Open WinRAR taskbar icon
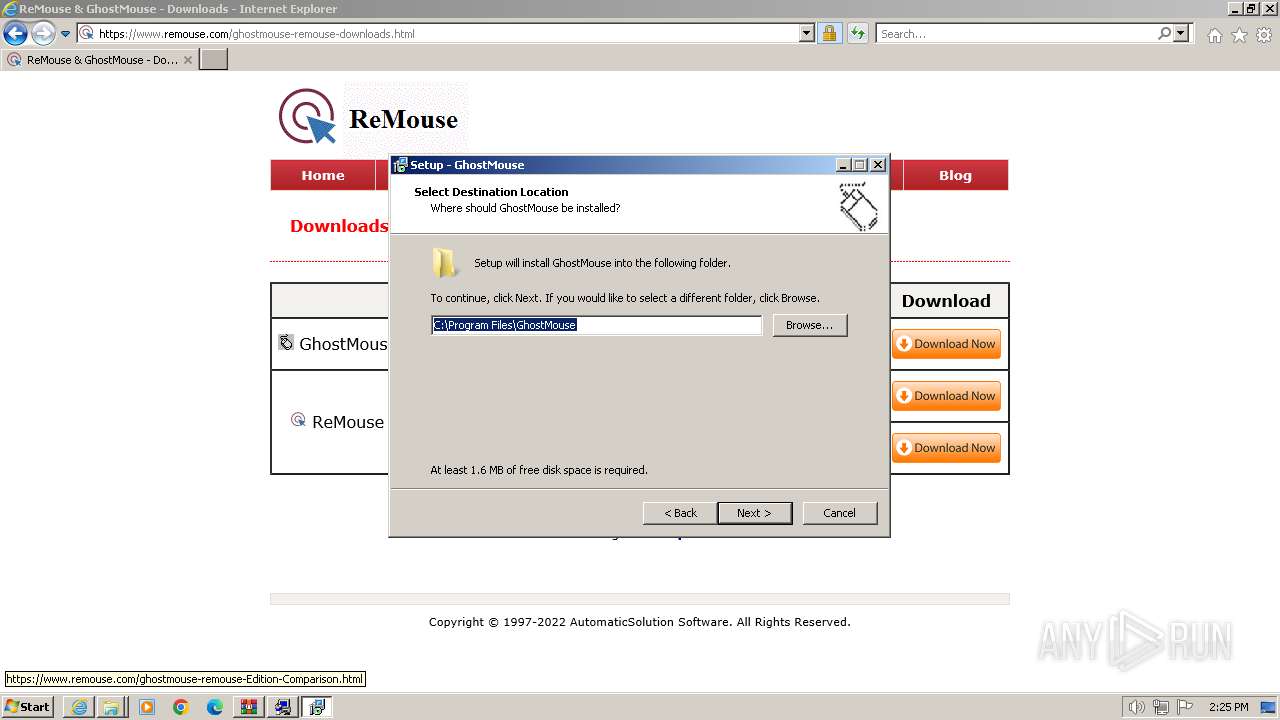Screen dimensions: 1280x720 (249, 707)
